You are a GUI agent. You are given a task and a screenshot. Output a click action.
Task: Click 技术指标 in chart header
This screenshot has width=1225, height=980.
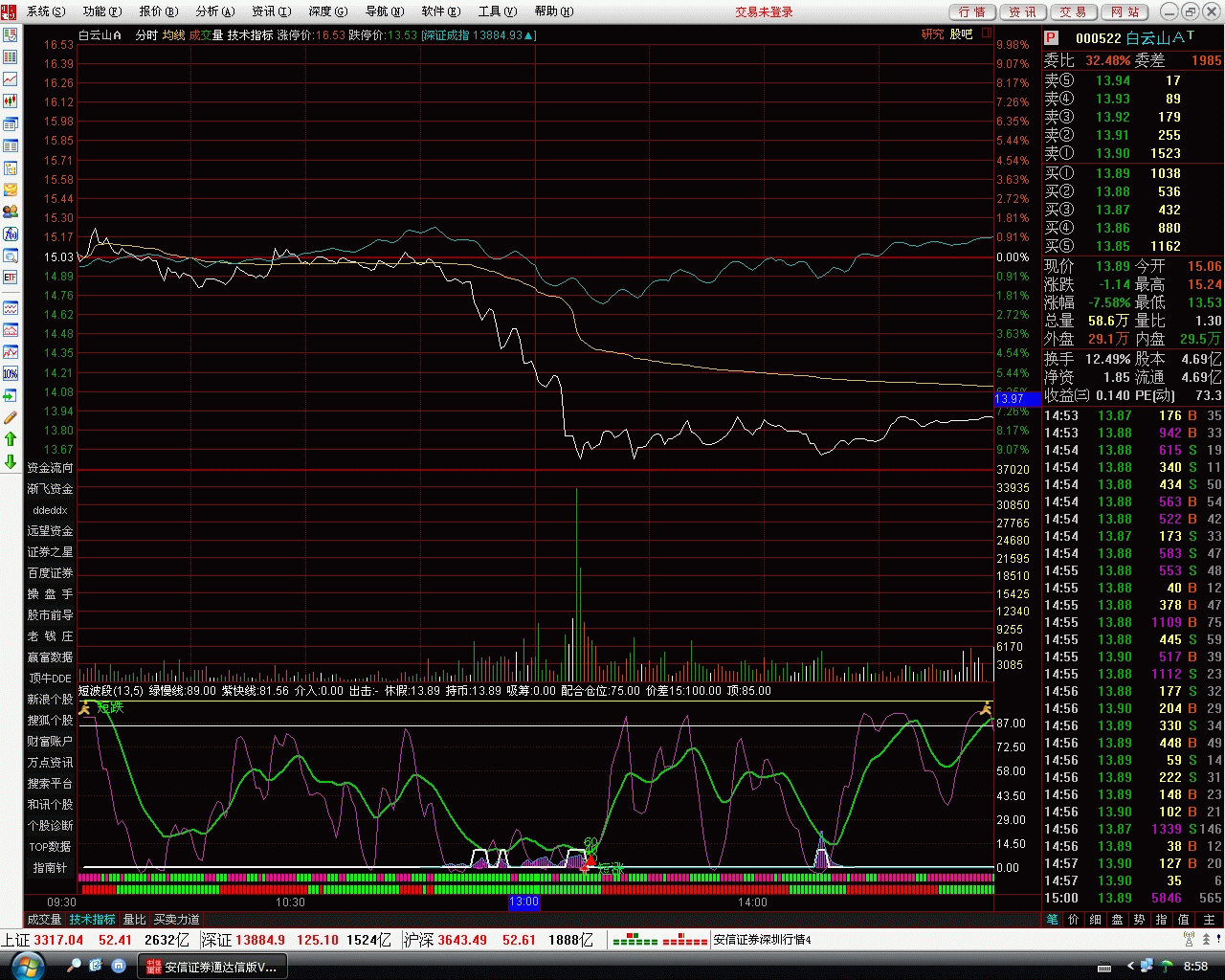point(250,35)
